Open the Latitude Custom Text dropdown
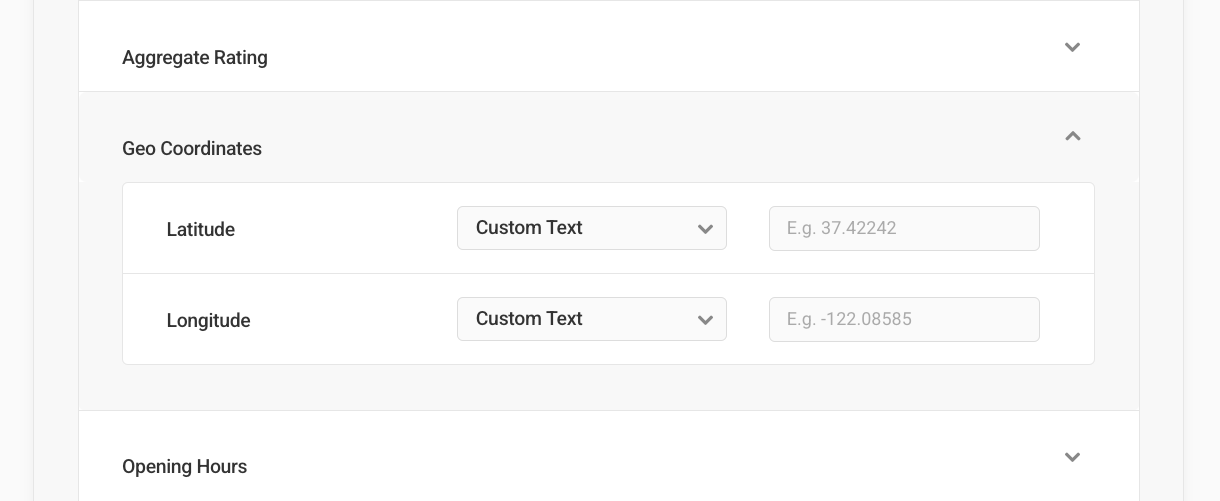The height and width of the screenshot is (501, 1220). point(591,228)
